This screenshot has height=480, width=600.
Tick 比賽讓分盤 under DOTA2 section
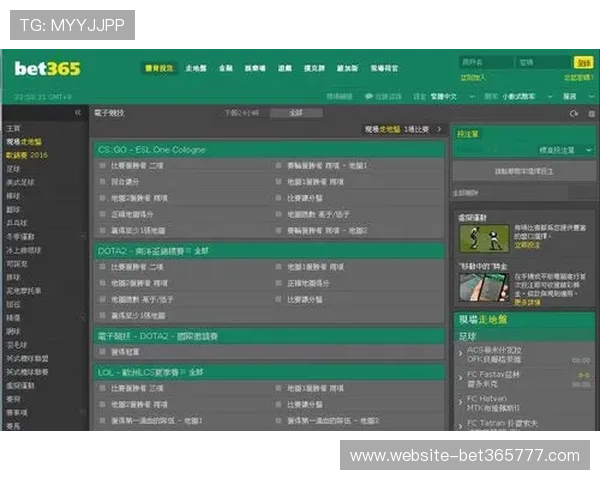point(279,299)
